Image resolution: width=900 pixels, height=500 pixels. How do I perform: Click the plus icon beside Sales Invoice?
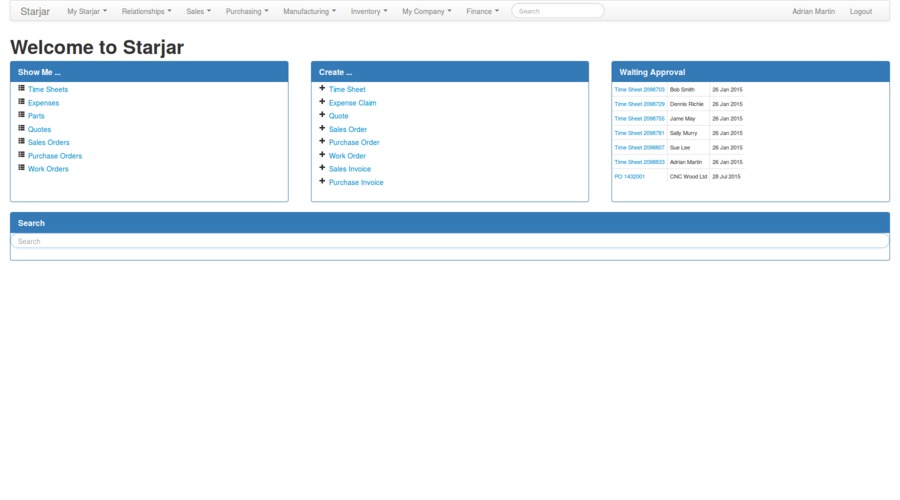(x=322, y=168)
